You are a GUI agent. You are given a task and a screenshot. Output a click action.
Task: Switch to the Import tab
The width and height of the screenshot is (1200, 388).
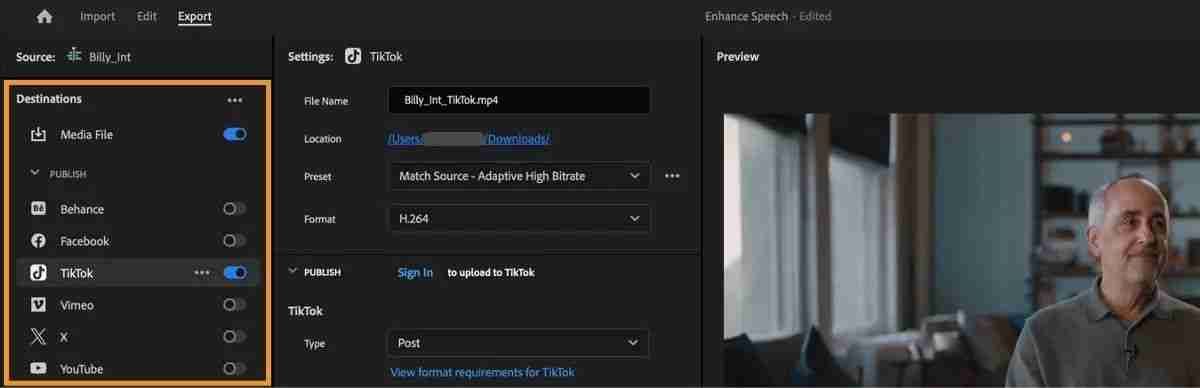coord(97,16)
